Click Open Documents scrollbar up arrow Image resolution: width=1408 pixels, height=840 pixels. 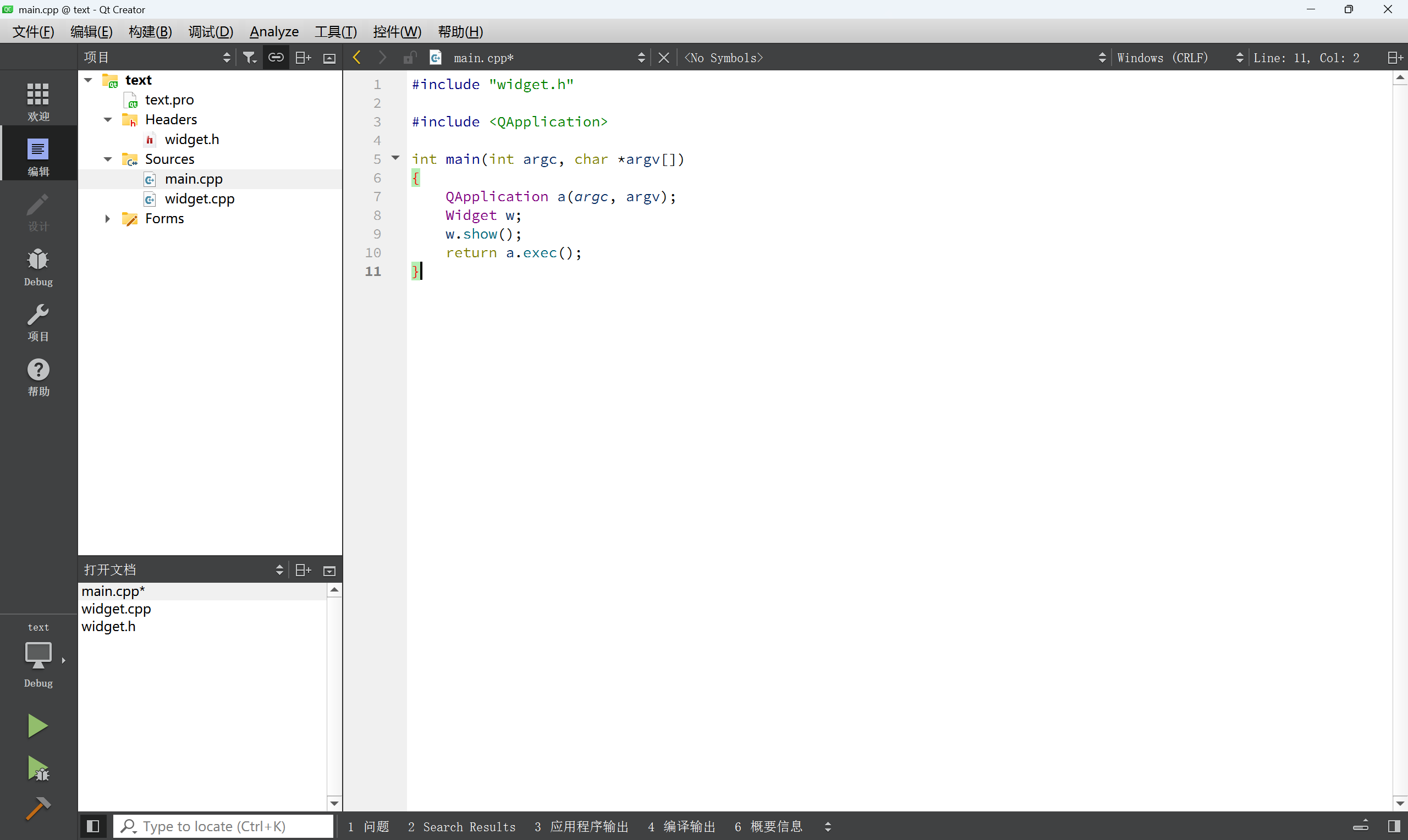tap(334, 590)
